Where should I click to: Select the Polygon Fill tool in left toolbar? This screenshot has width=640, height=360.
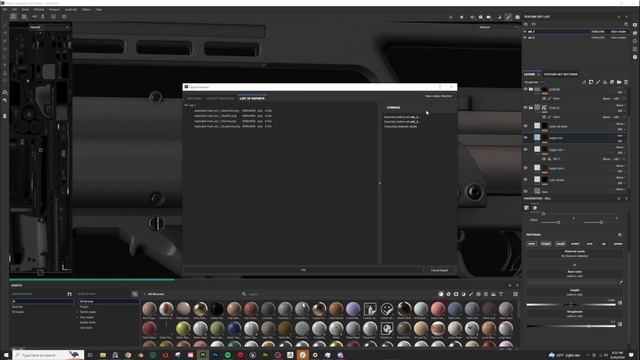4,49
